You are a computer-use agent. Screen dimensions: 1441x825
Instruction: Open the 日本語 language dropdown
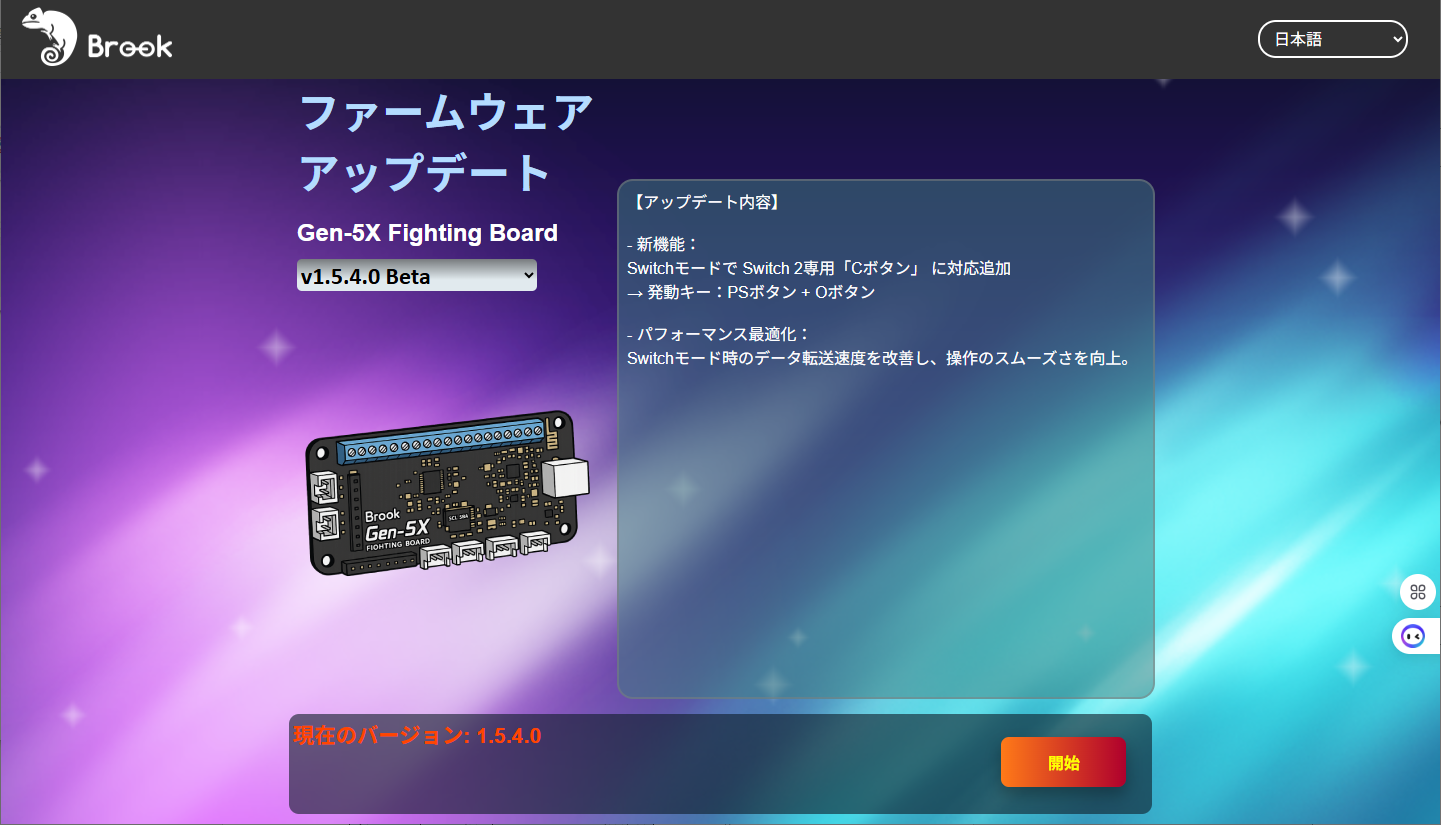1332,39
